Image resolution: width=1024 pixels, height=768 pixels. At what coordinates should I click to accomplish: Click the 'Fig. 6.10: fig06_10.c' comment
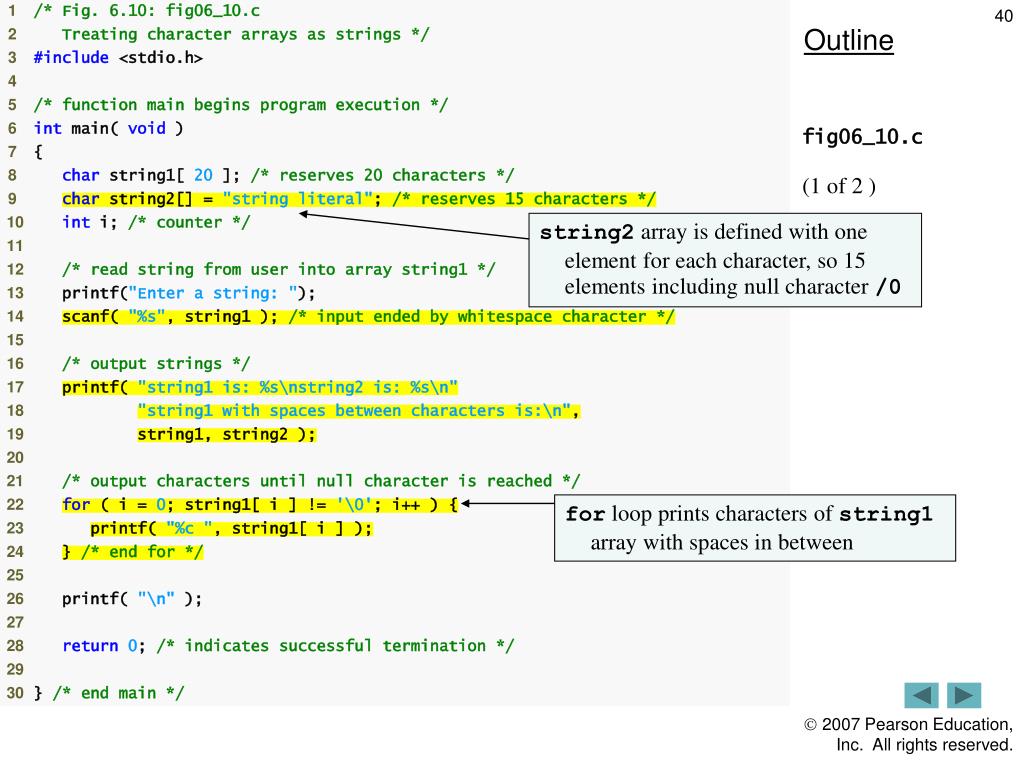click(x=147, y=10)
